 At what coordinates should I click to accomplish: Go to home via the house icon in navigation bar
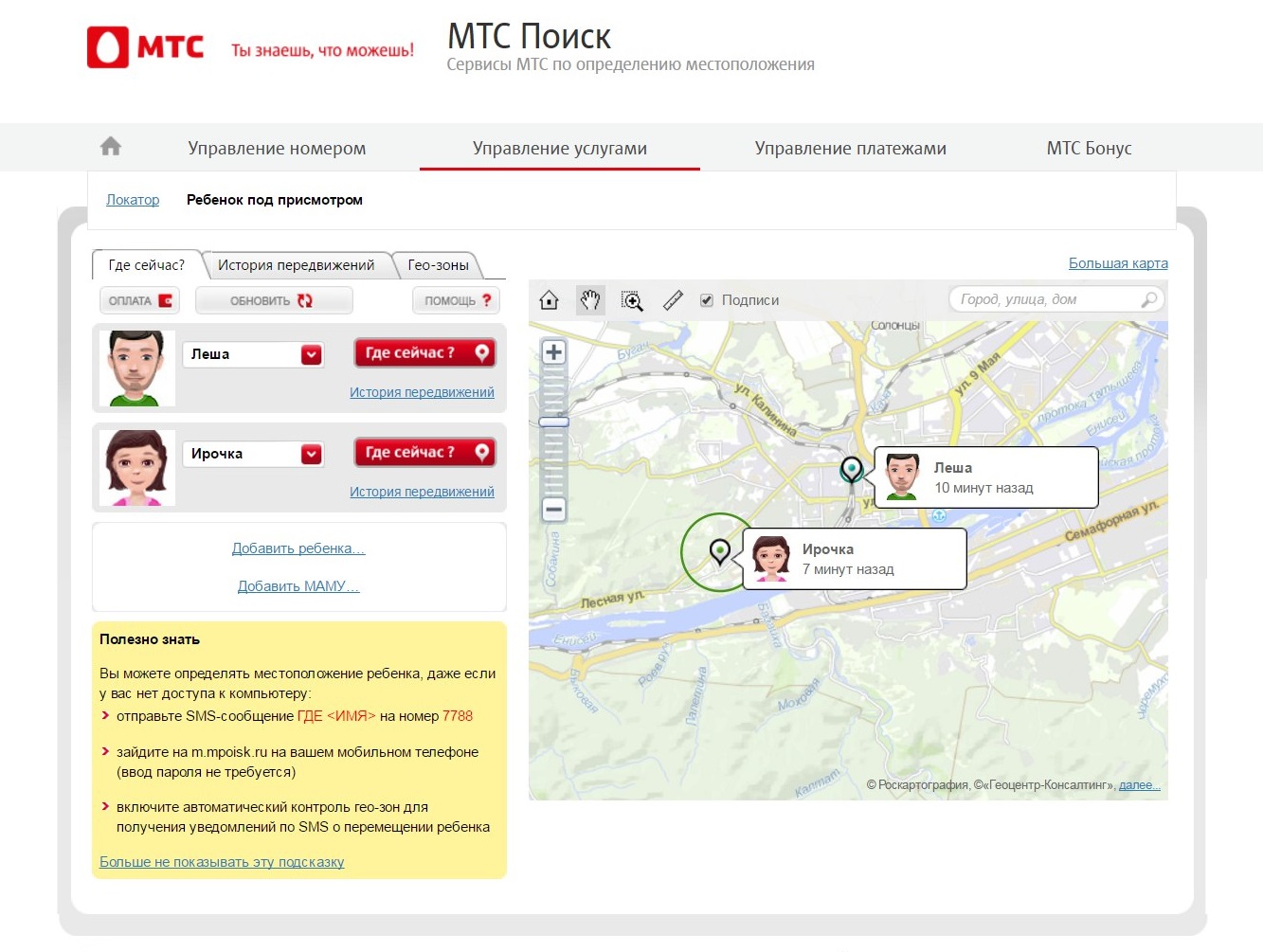point(111,147)
